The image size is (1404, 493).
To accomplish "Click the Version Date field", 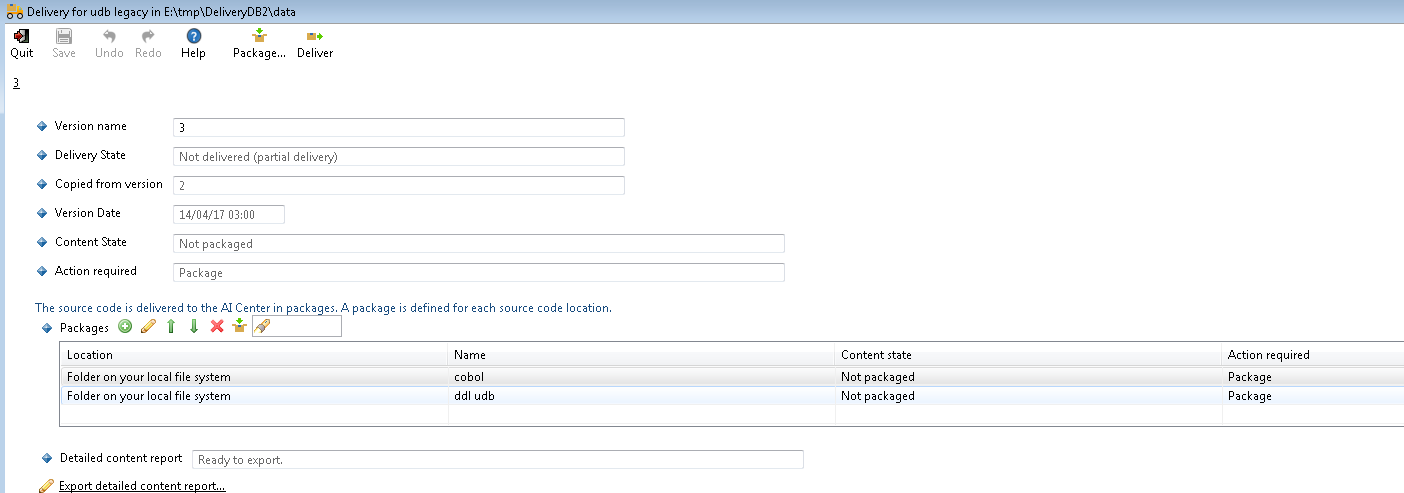I will click(x=229, y=214).
